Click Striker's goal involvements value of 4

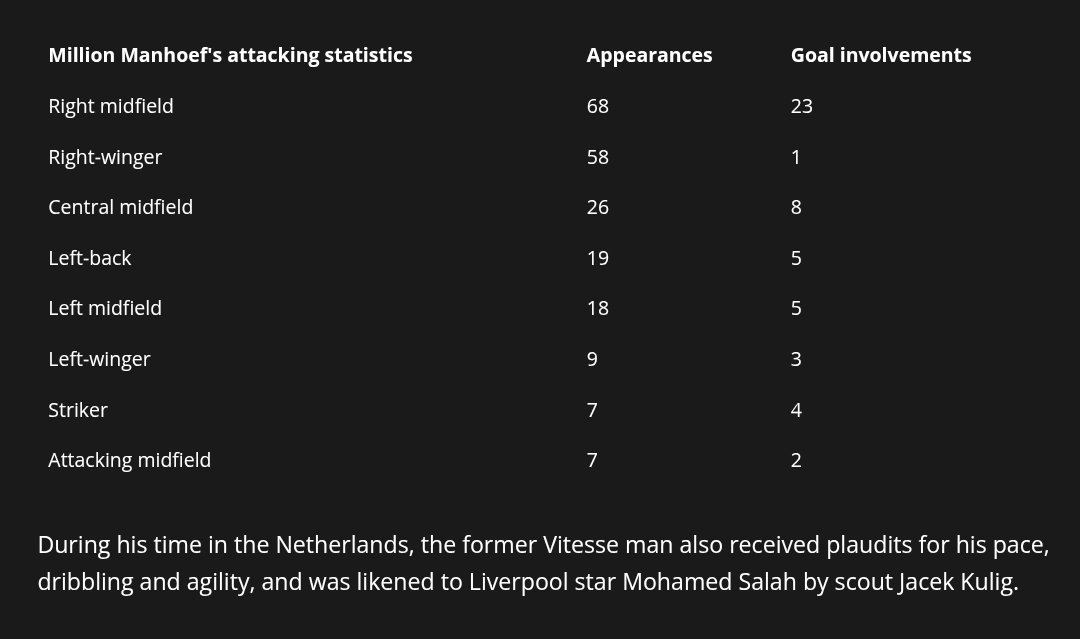(x=796, y=410)
